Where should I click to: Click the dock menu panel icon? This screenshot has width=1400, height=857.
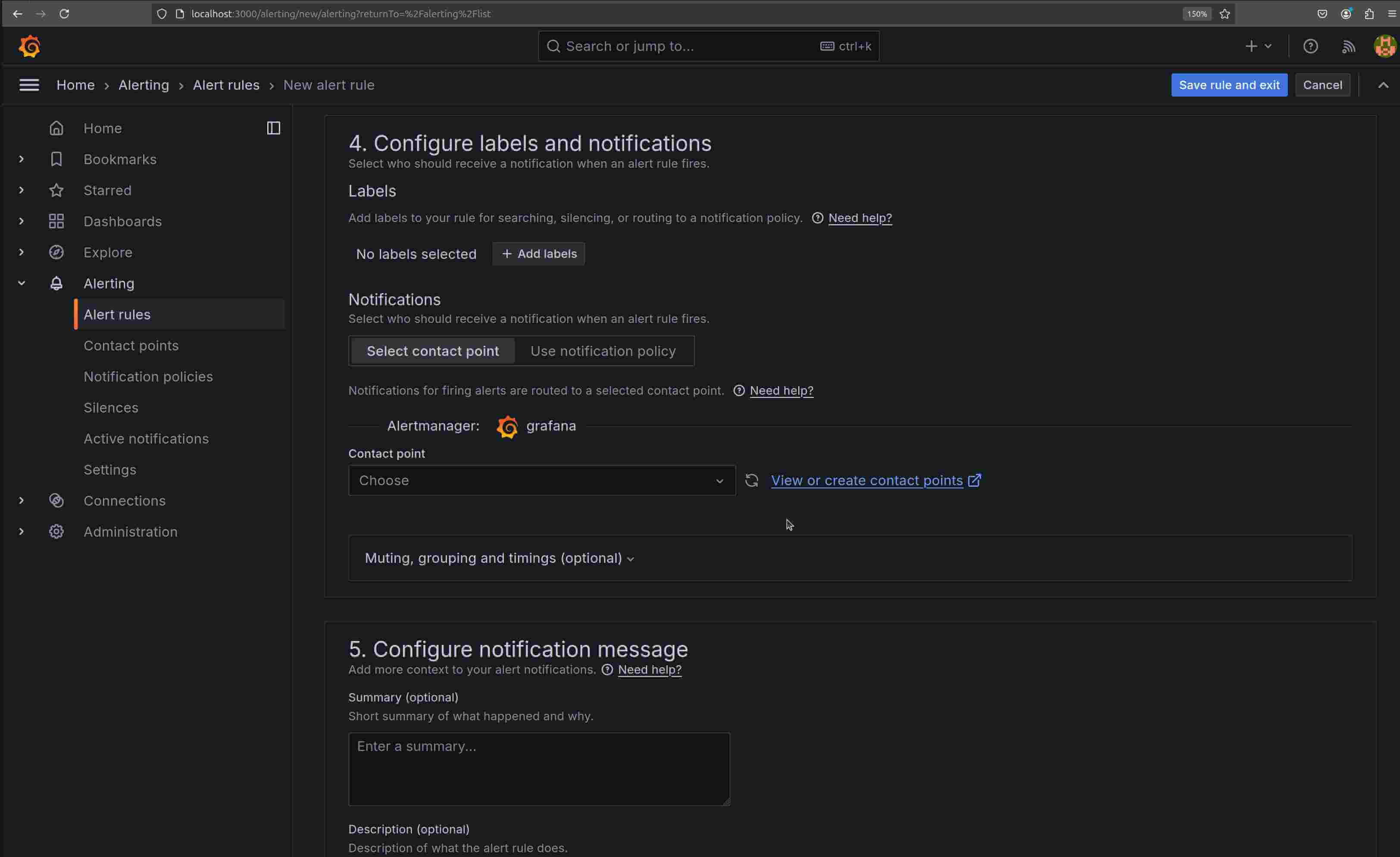273,128
